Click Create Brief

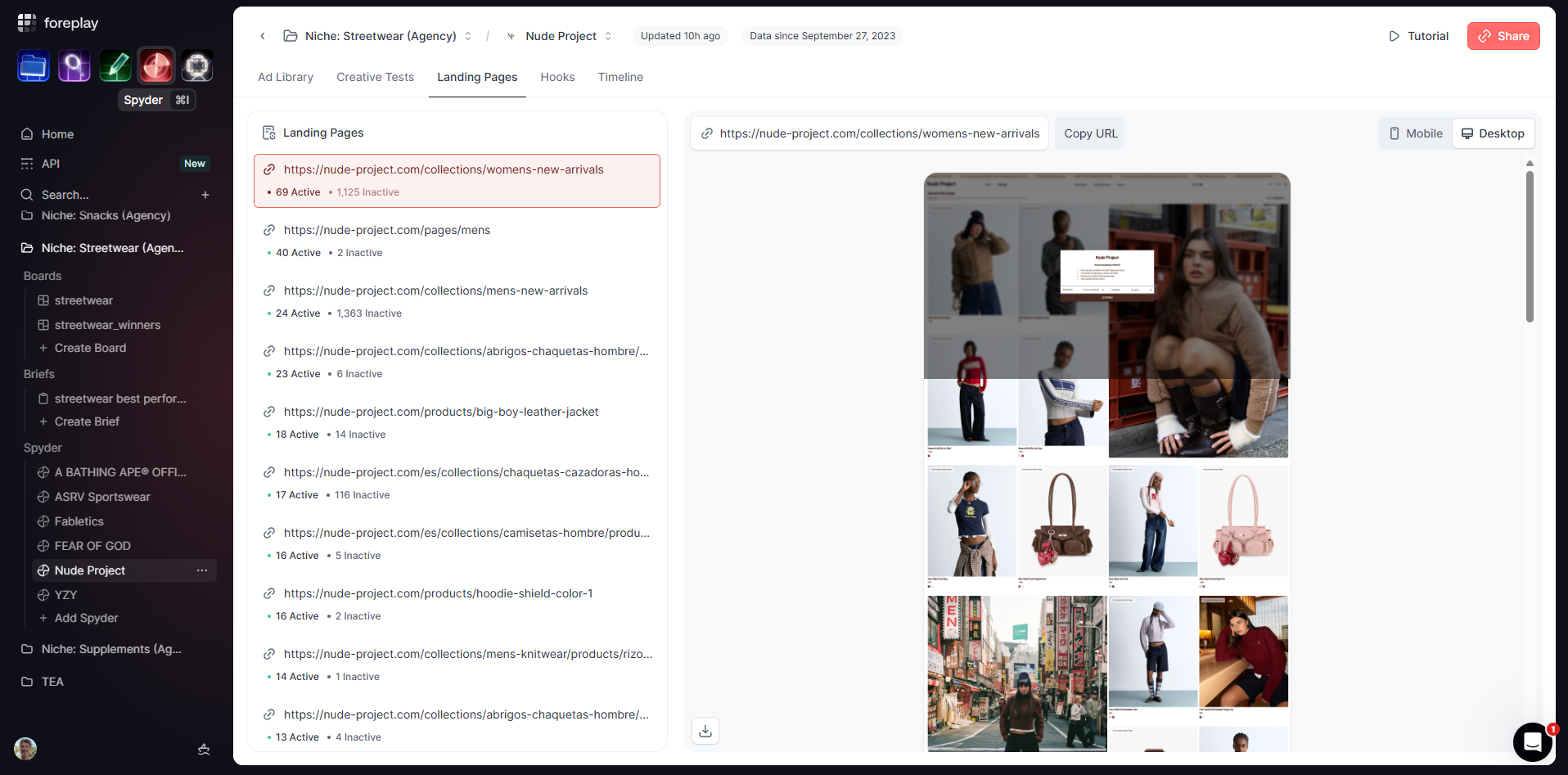(87, 421)
